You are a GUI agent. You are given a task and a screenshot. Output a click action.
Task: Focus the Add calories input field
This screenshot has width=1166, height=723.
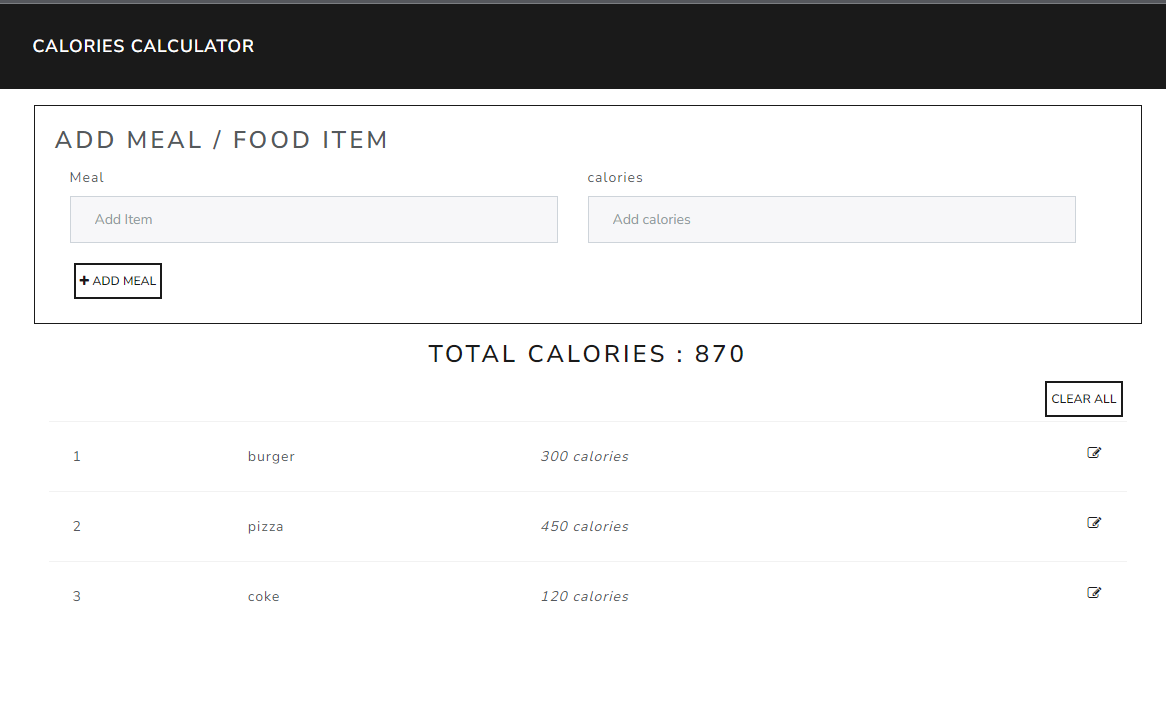(x=831, y=219)
